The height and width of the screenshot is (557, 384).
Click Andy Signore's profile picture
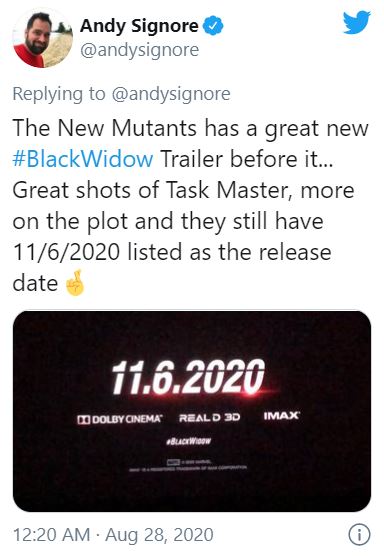pyautogui.click(x=43, y=38)
